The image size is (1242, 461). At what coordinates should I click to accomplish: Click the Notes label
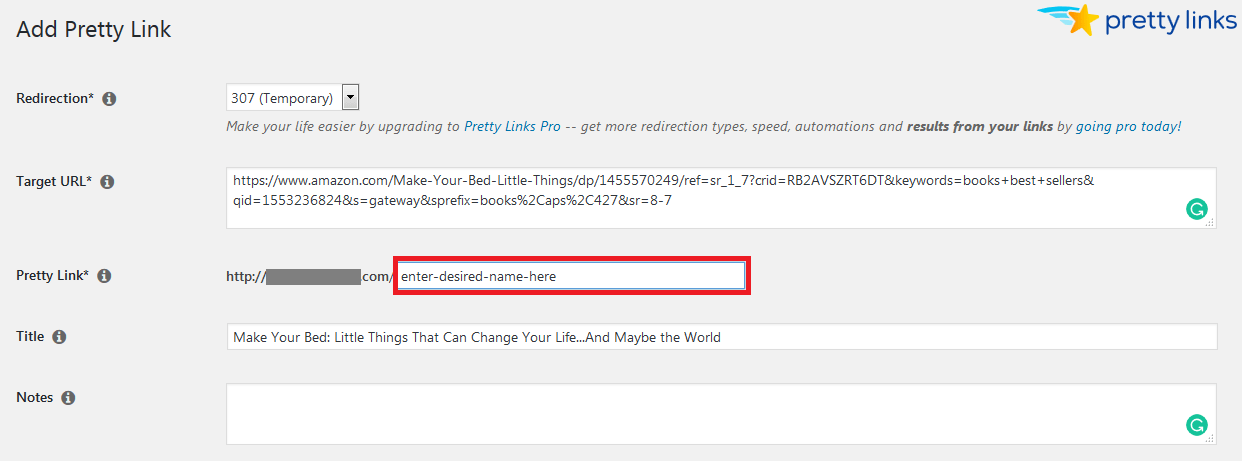(35, 398)
